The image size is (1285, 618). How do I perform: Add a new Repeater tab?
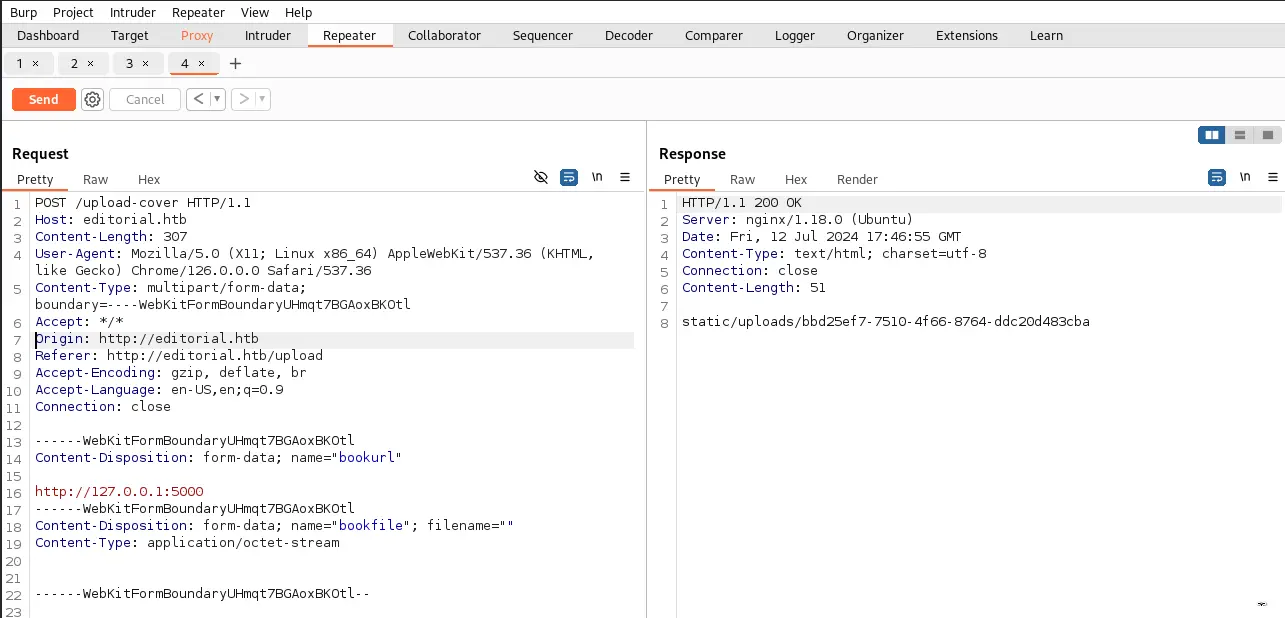(236, 63)
